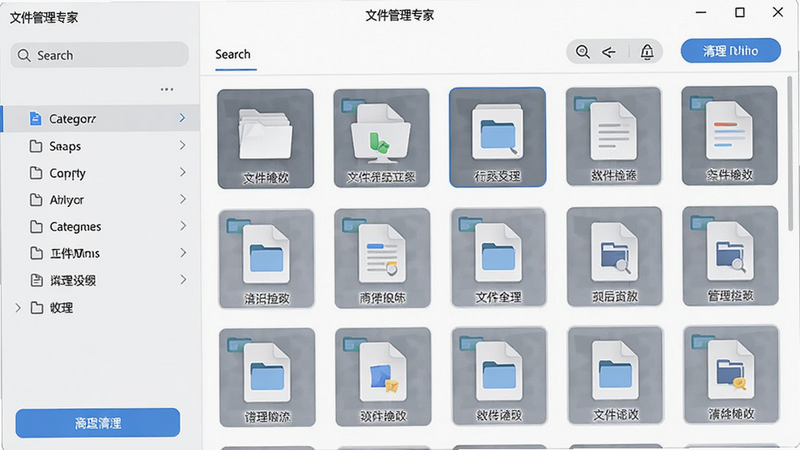
Task: Expand the chevron on the Category row
Action: pyautogui.click(x=182, y=118)
